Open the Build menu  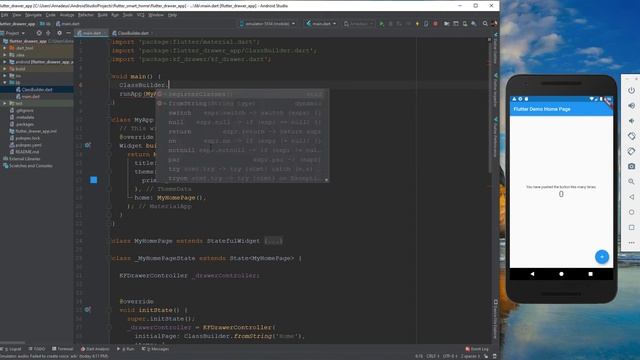pyautogui.click(x=102, y=15)
